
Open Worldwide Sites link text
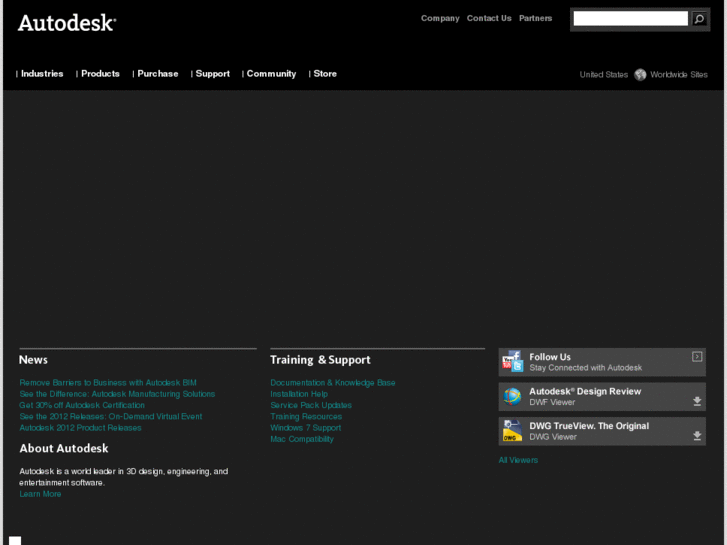tap(679, 75)
